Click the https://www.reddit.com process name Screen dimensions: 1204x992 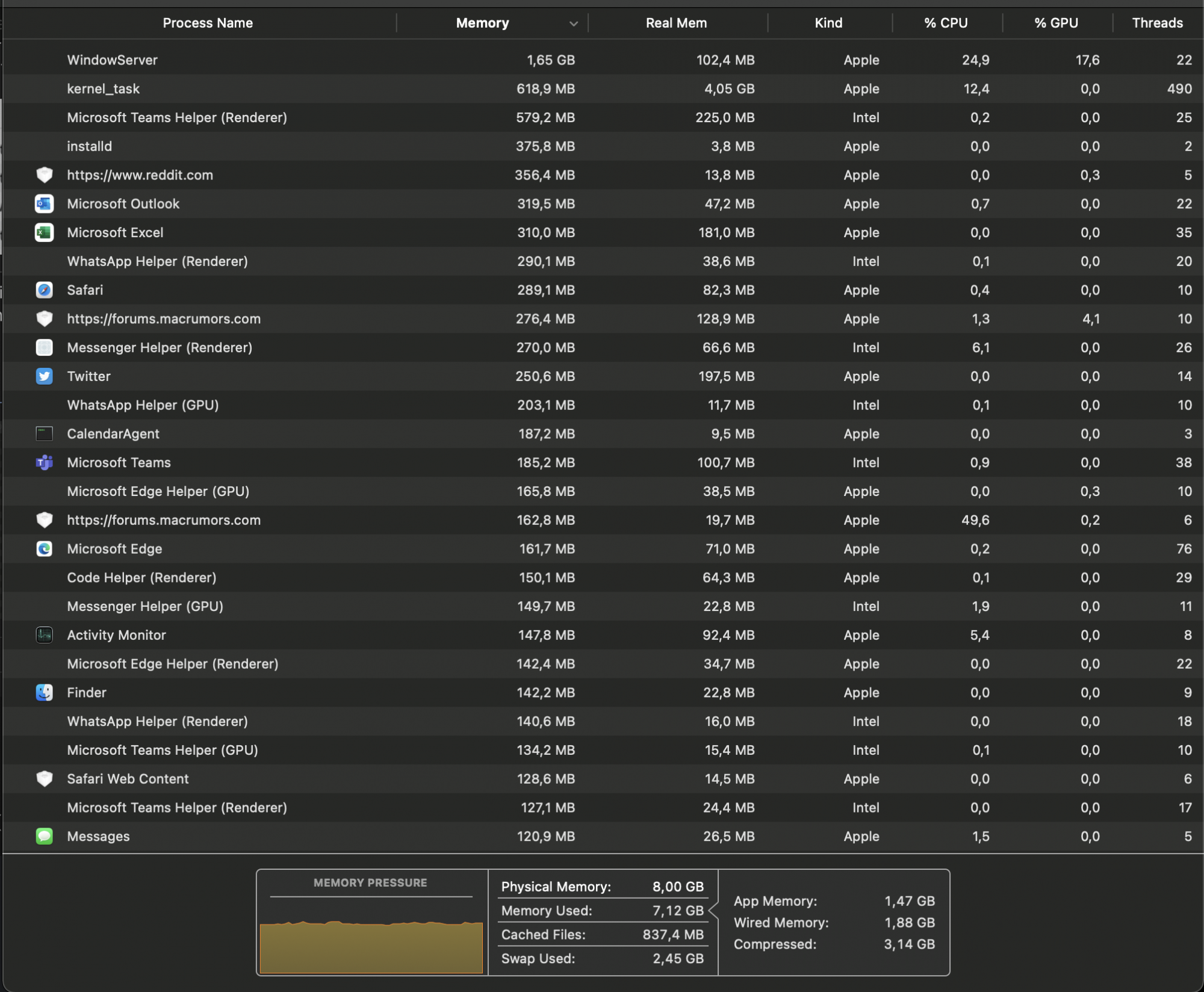point(140,175)
